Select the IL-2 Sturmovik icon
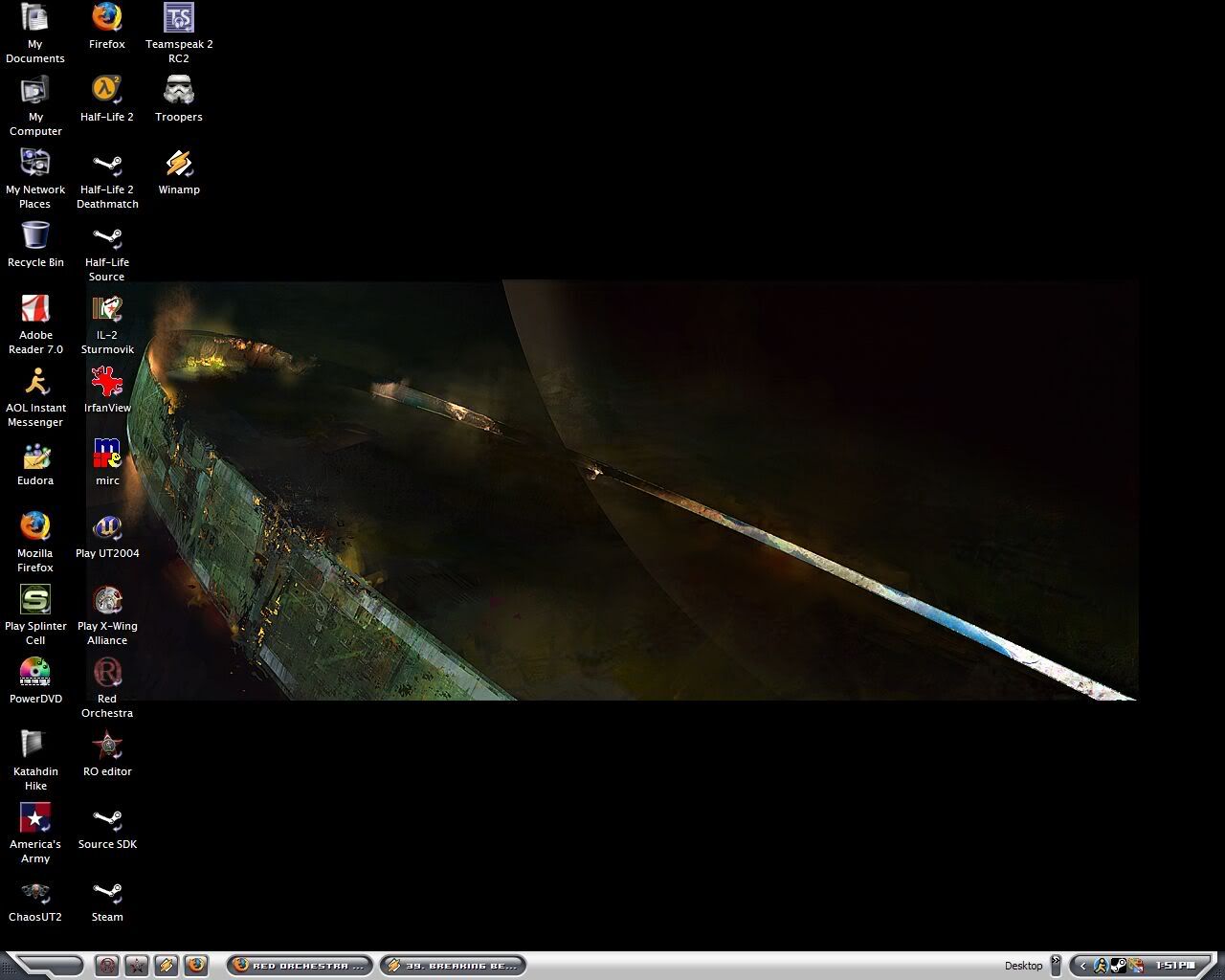The image size is (1225, 980). pos(107,324)
